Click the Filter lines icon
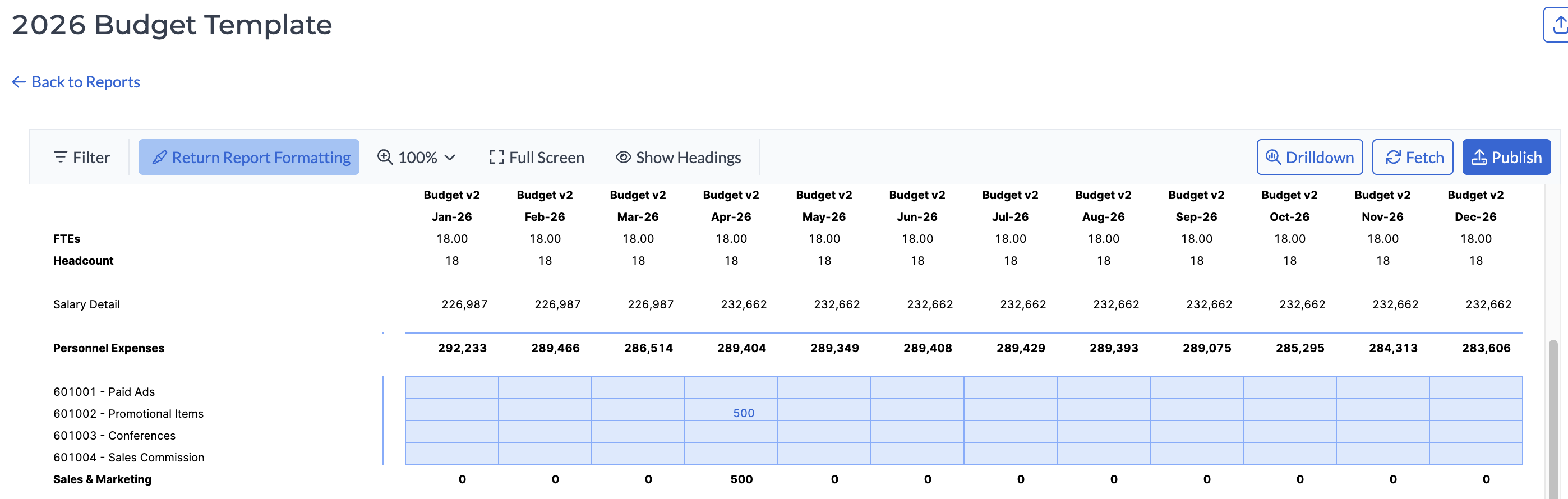 [60, 158]
